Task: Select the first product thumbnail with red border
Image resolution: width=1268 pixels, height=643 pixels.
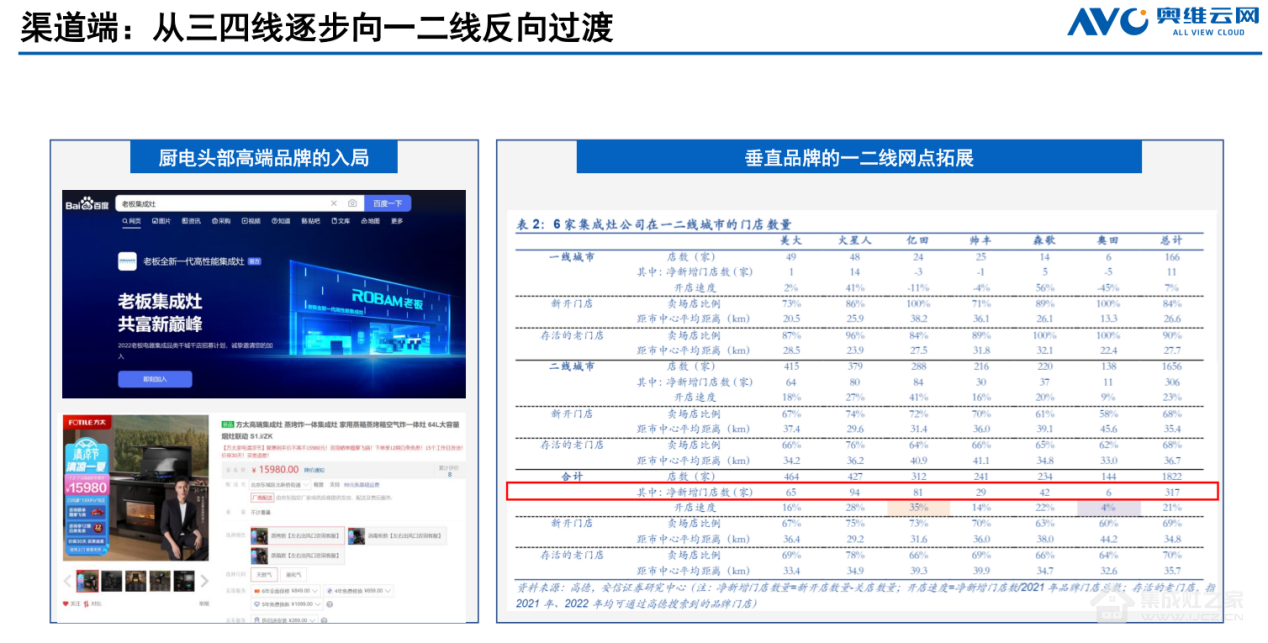Action: pyautogui.click(x=88, y=581)
